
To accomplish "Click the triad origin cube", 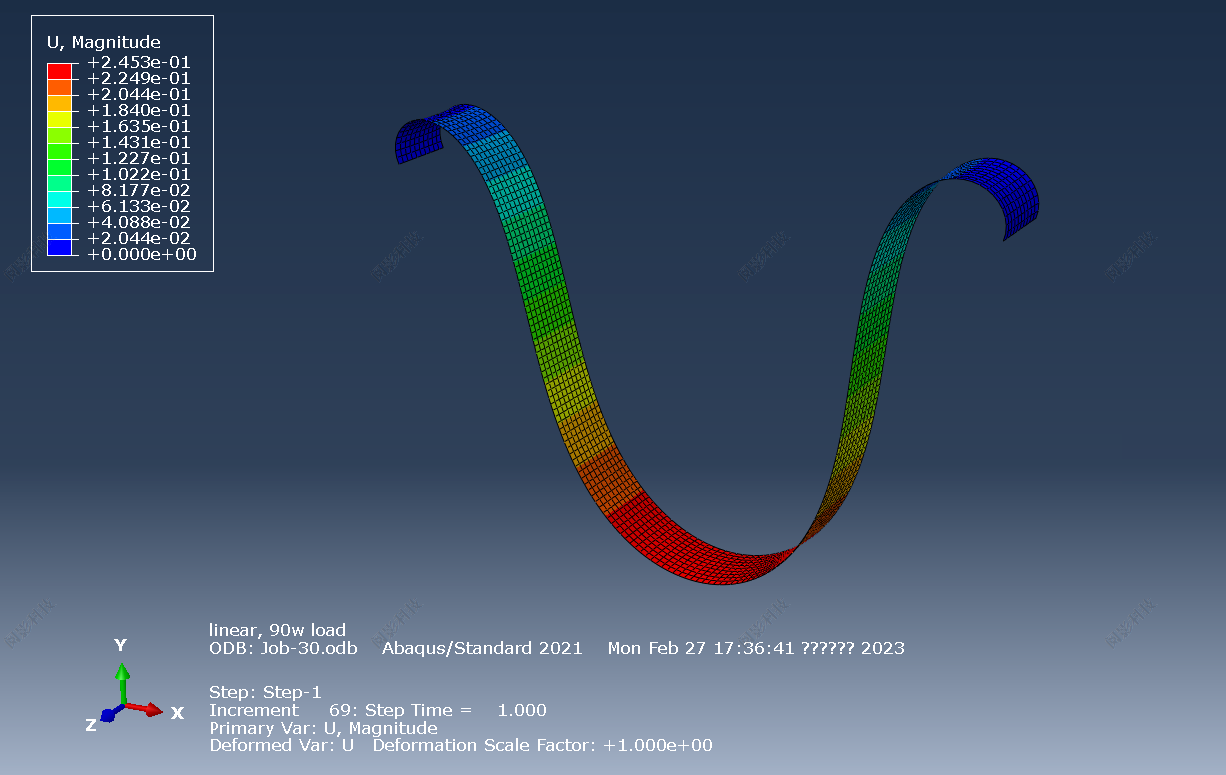I will pos(124,704).
